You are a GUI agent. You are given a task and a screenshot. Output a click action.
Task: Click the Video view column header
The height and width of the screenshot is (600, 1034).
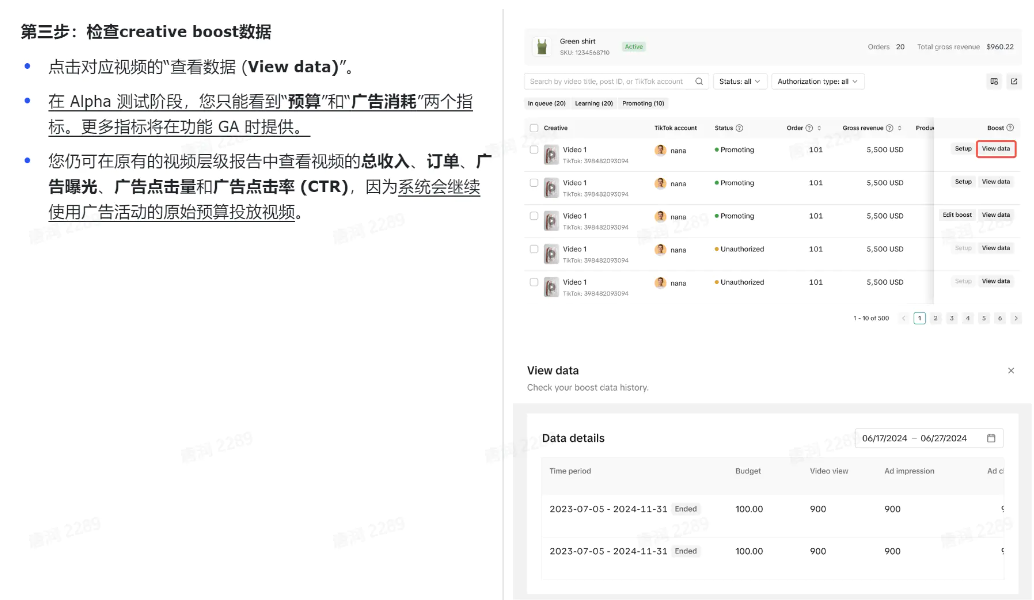click(x=829, y=471)
